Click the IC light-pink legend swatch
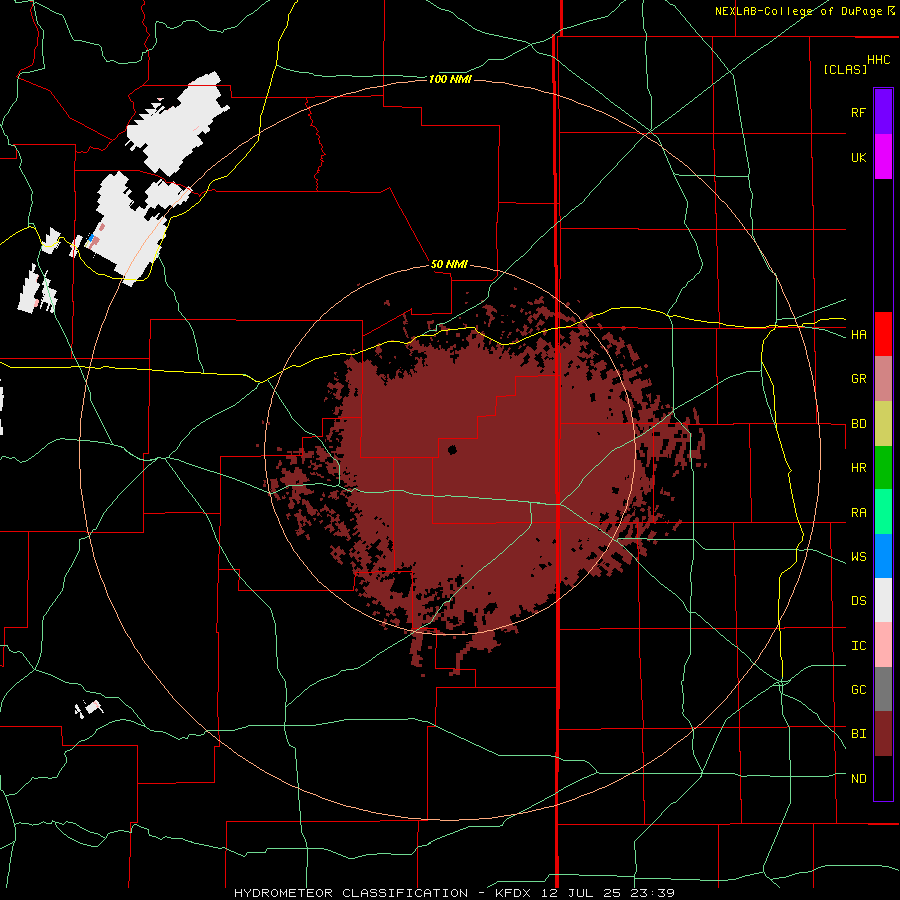This screenshot has height=900, width=900. point(883,645)
